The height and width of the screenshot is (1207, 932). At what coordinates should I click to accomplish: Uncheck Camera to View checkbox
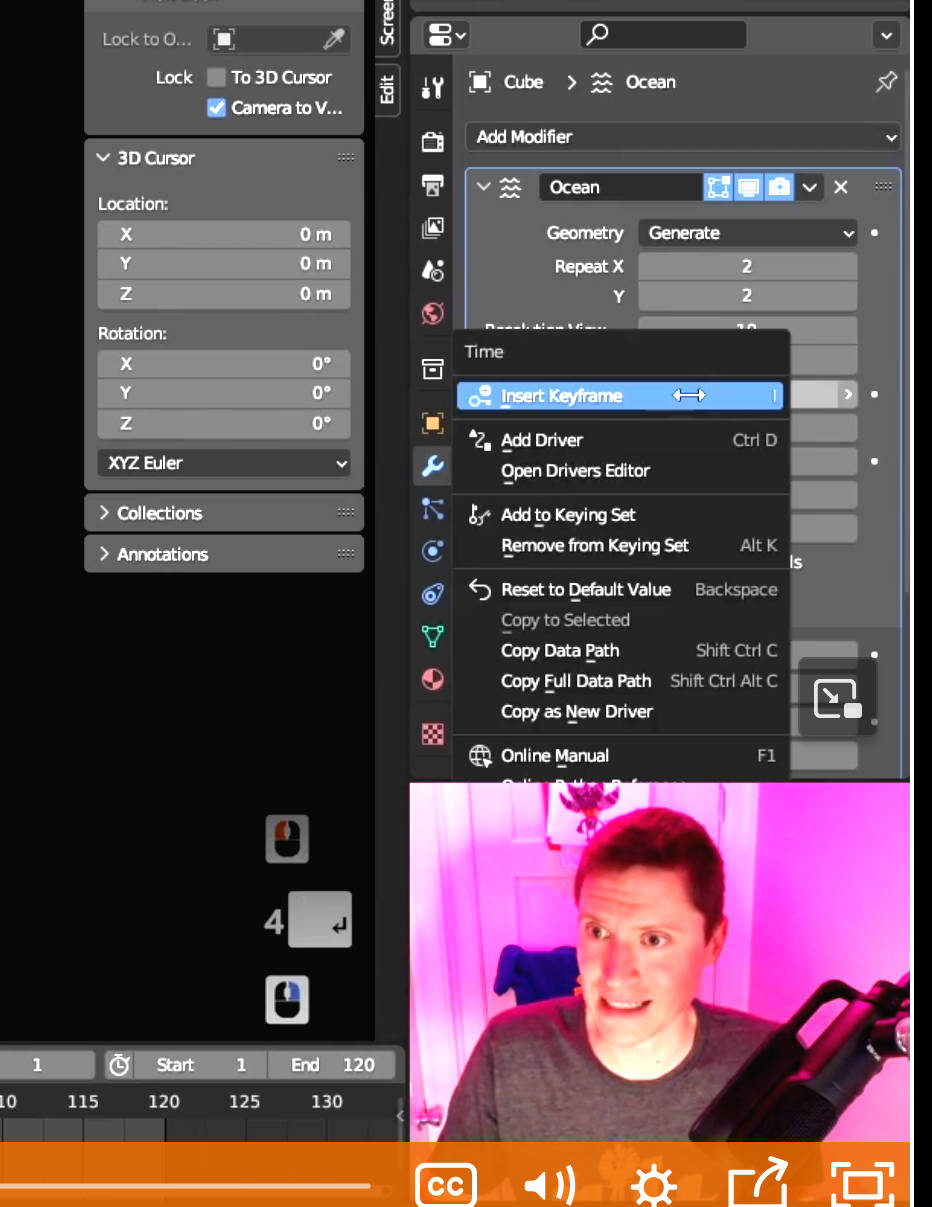216,107
